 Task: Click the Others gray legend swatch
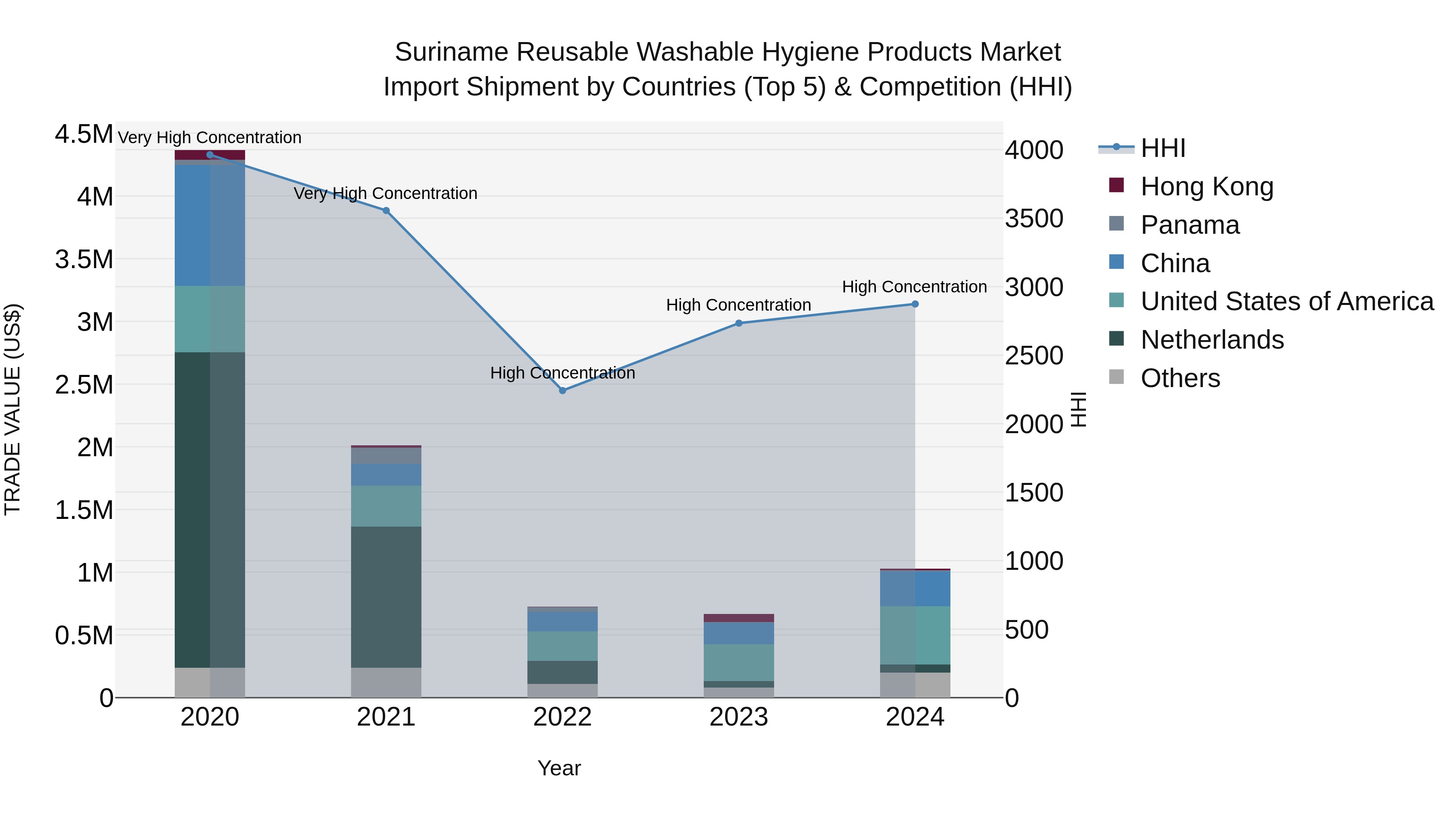pos(1116,377)
